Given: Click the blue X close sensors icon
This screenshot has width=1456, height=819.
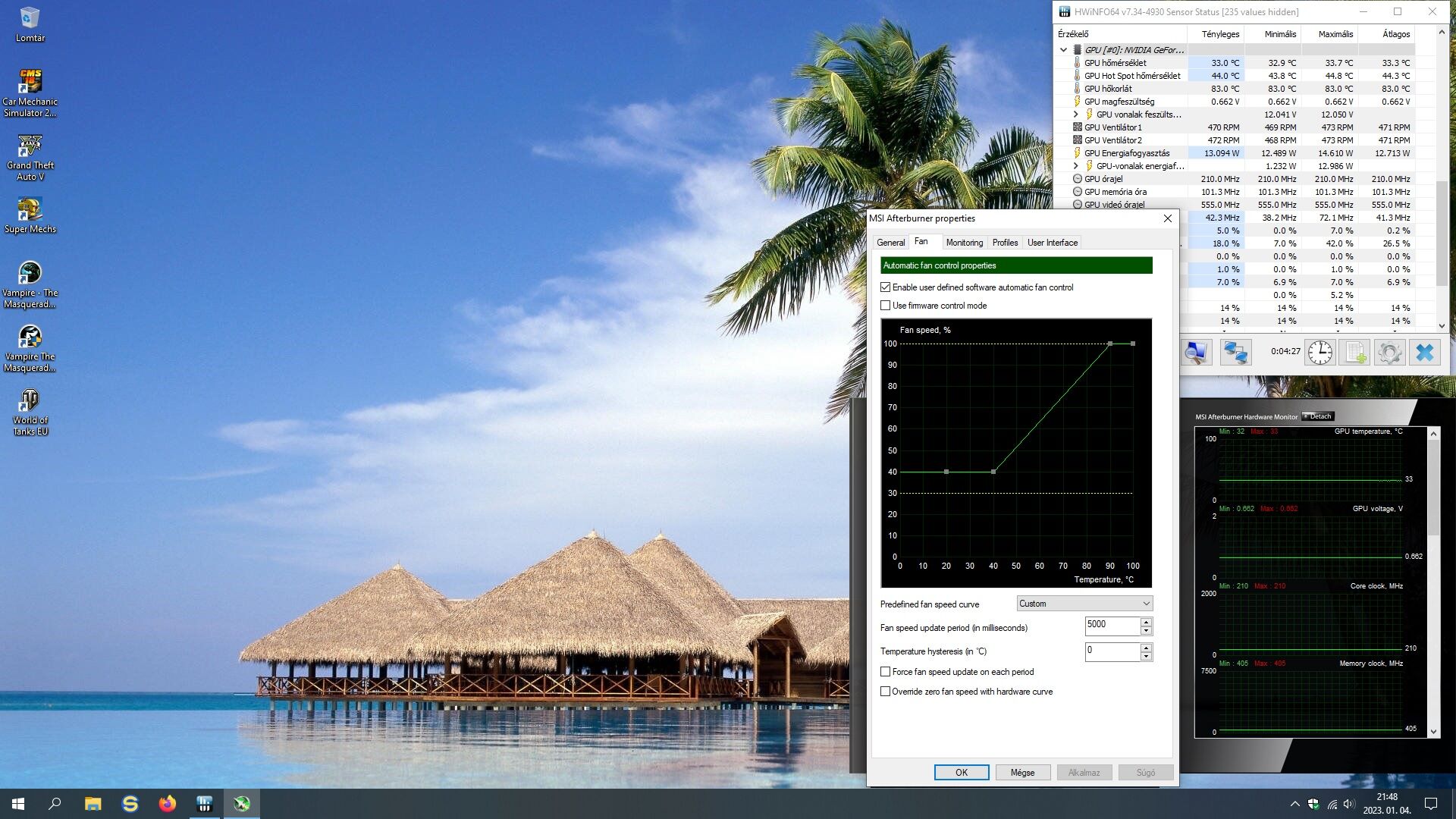Looking at the screenshot, I should [x=1425, y=352].
